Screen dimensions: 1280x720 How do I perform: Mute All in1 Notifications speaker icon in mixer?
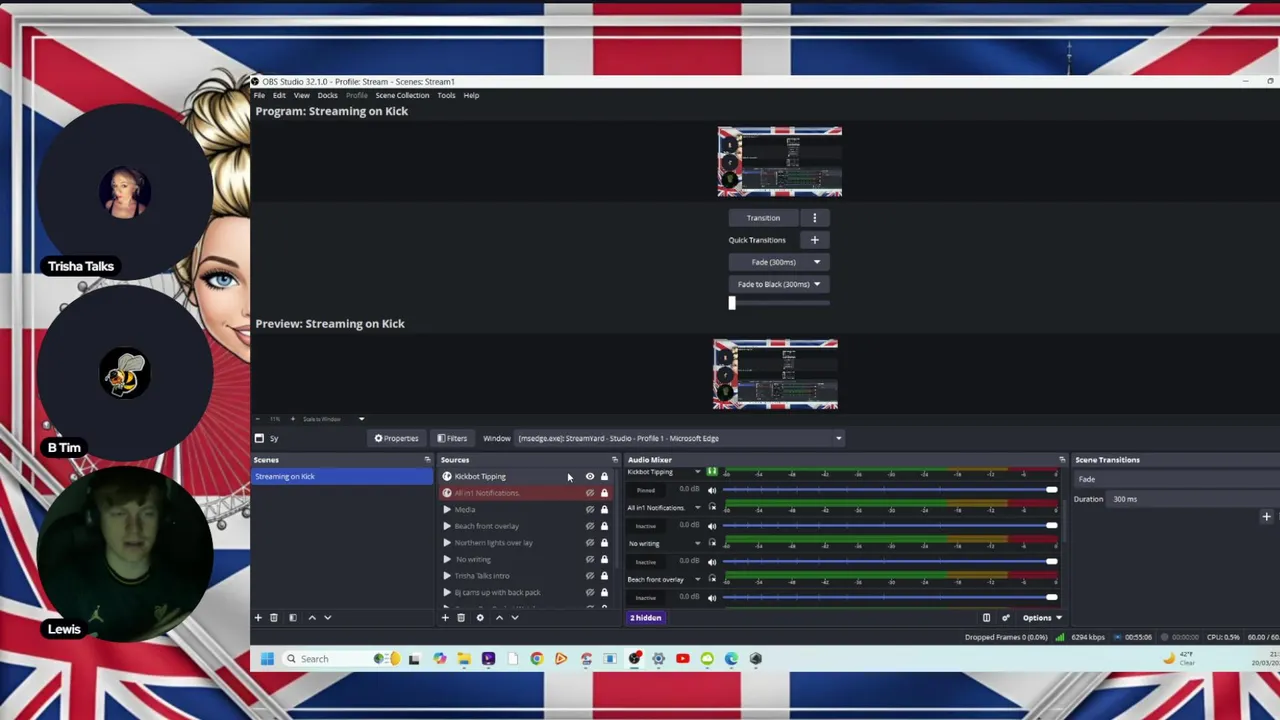pos(712,526)
